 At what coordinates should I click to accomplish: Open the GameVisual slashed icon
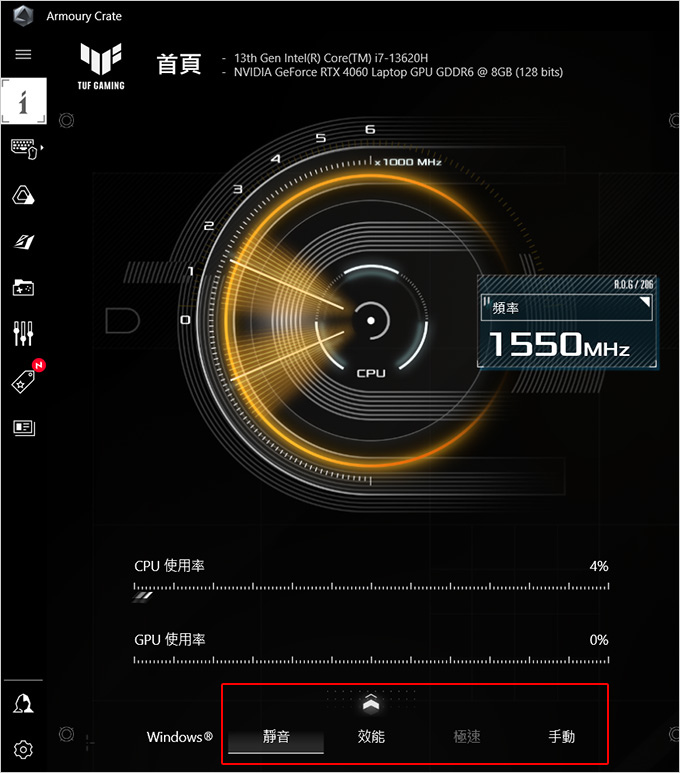pyautogui.click(x=23, y=242)
